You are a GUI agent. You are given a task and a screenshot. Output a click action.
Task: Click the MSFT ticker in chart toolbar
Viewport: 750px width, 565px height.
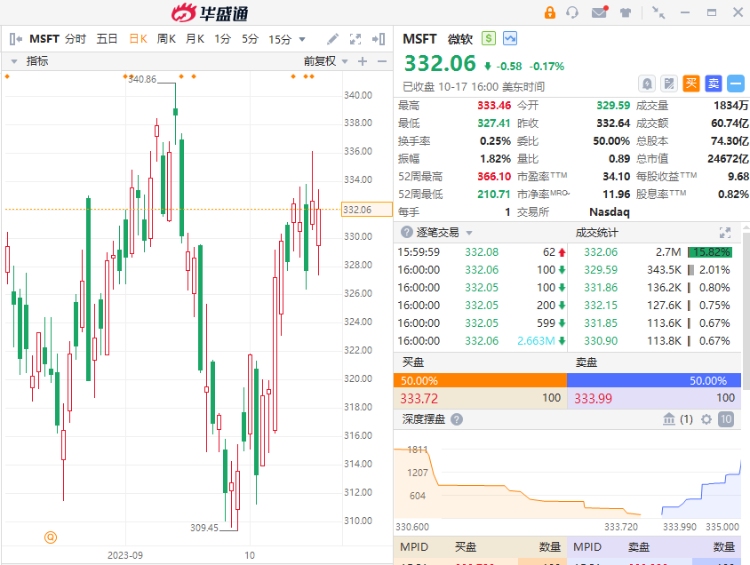tap(44, 39)
